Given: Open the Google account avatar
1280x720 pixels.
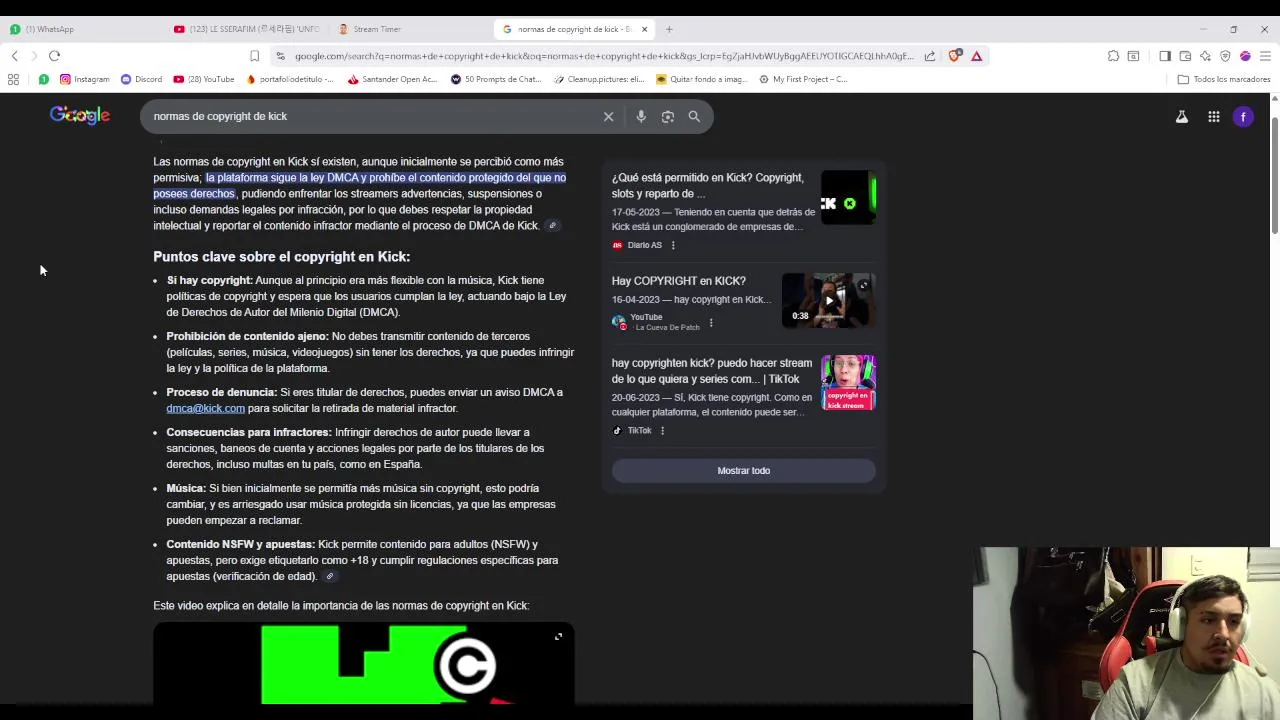Looking at the screenshot, I should point(1243,117).
